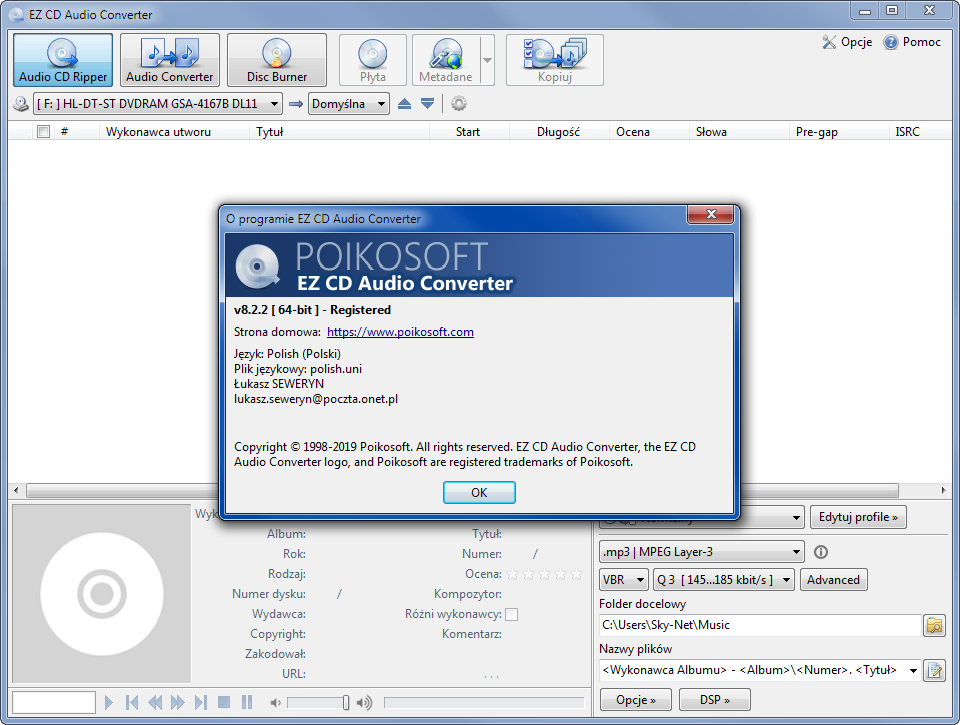Screen dimensions: 960x725
Task: Click the Metadane metadata button
Action: pos(446,60)
